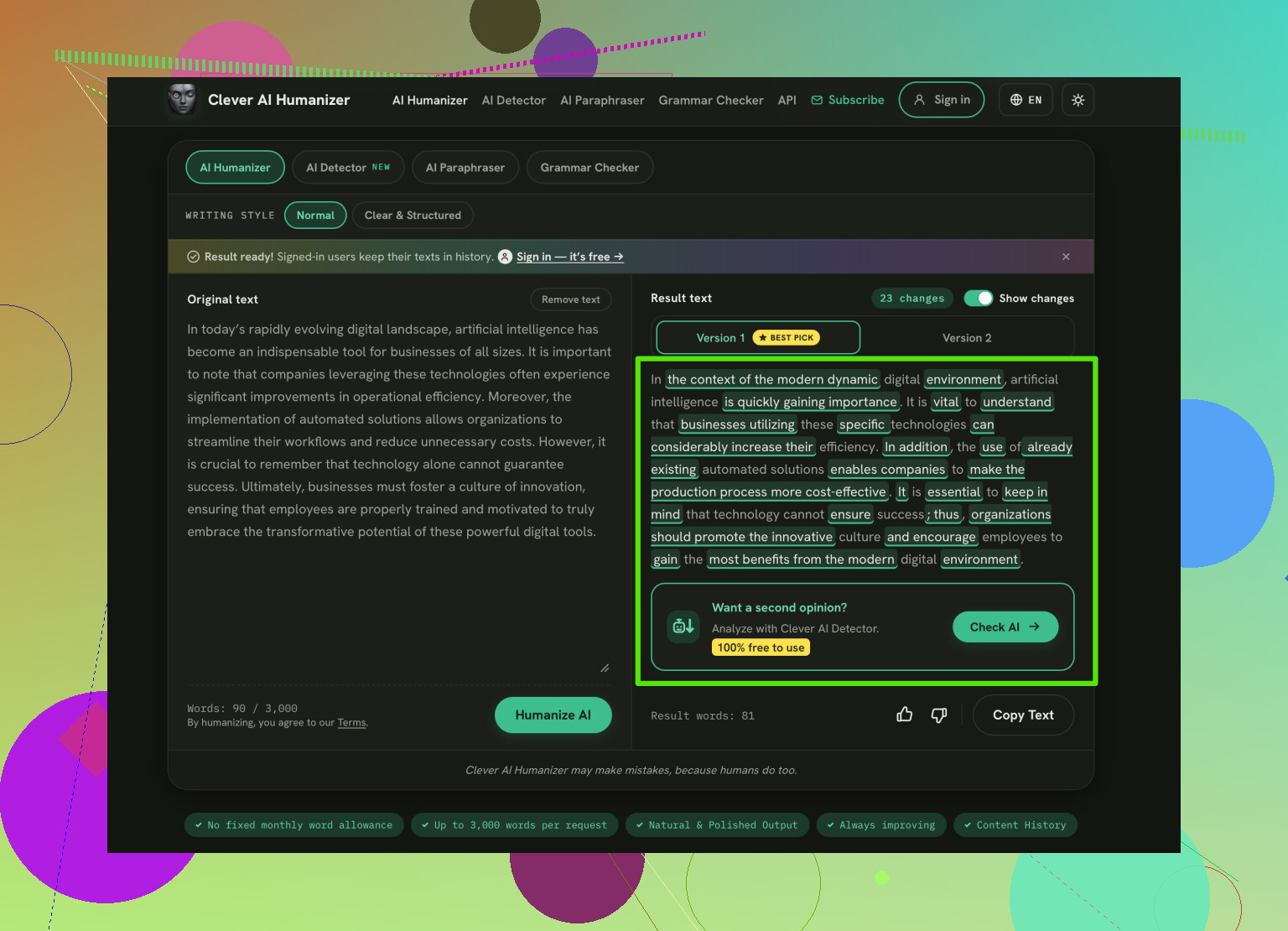Toggle the light/dark theme sun icon

point(1078,100)
